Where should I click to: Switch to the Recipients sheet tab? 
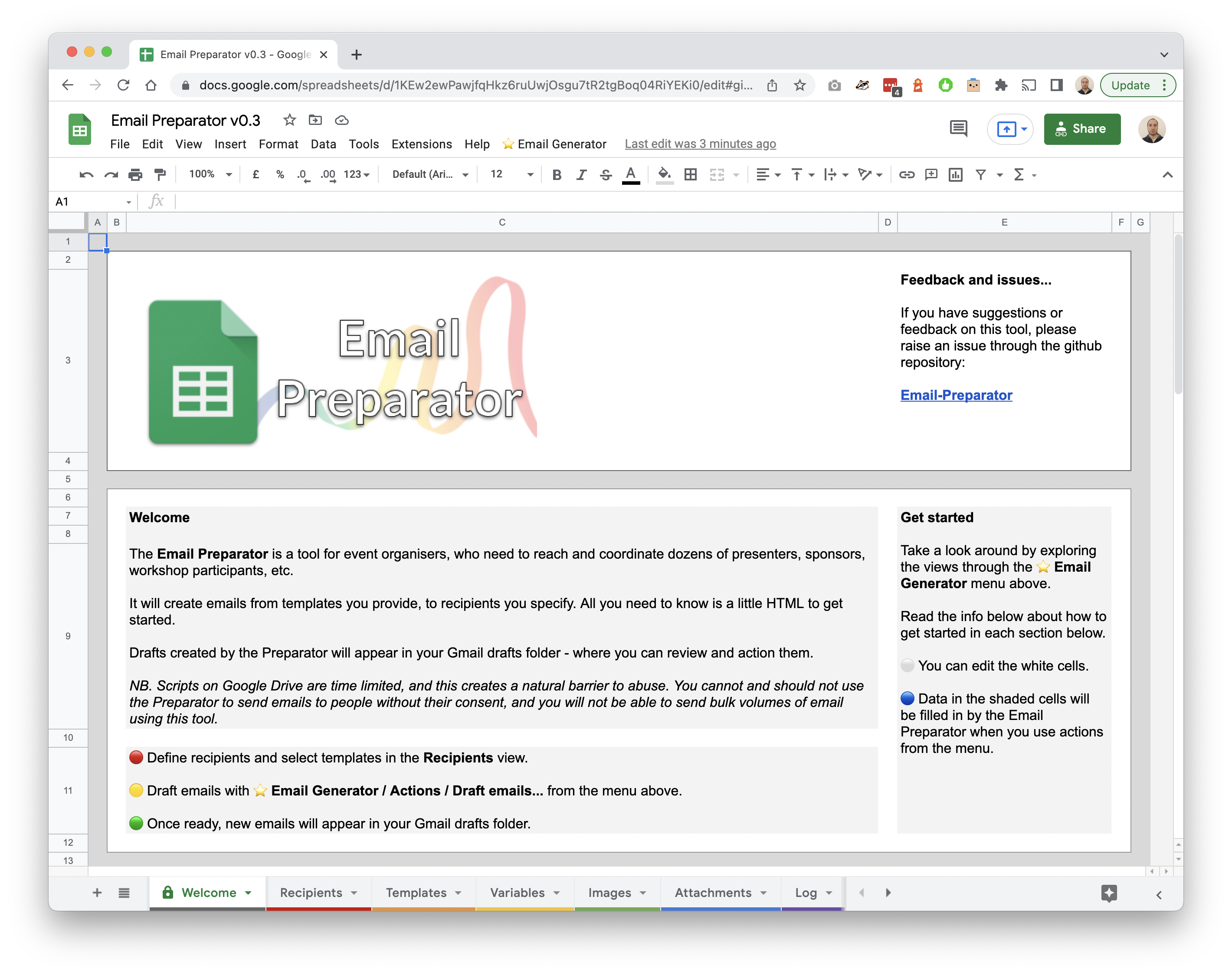[311, 893]
